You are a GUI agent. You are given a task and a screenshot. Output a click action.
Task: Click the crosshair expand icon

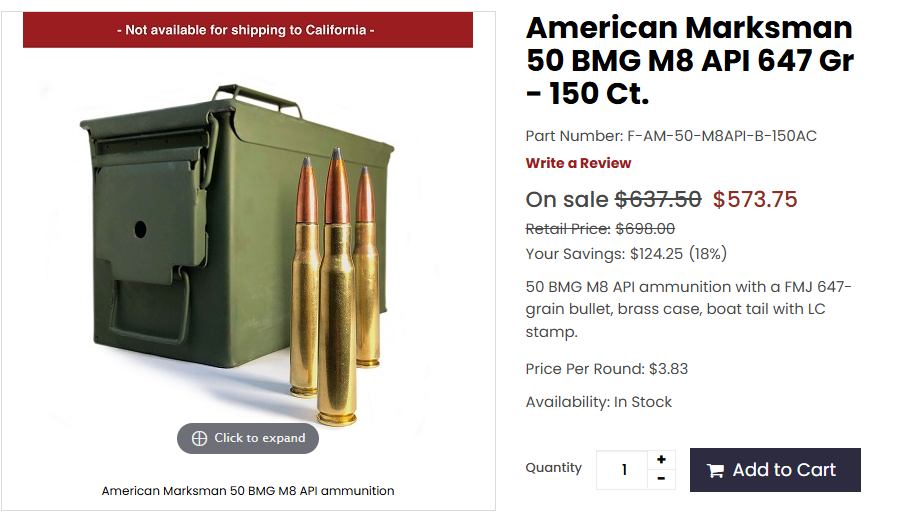[x=199, y=438]
